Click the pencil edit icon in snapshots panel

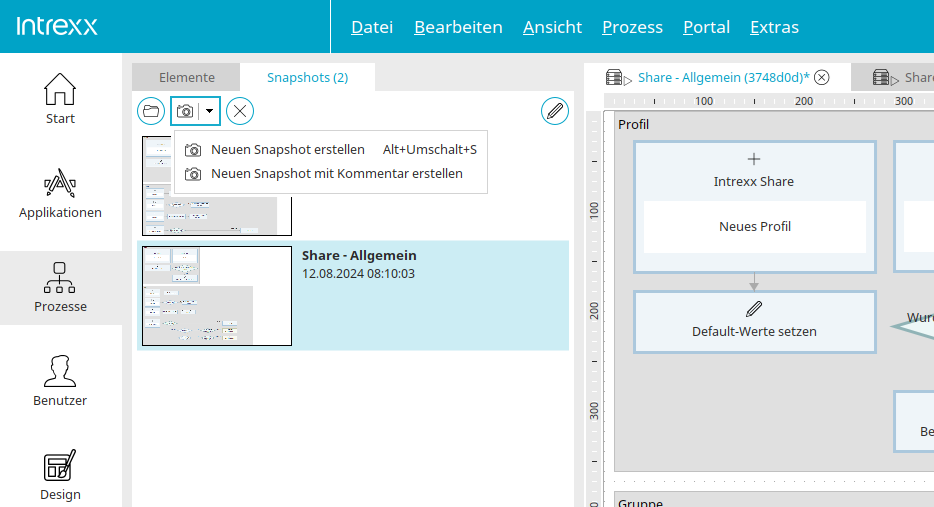tap(555, 111)
